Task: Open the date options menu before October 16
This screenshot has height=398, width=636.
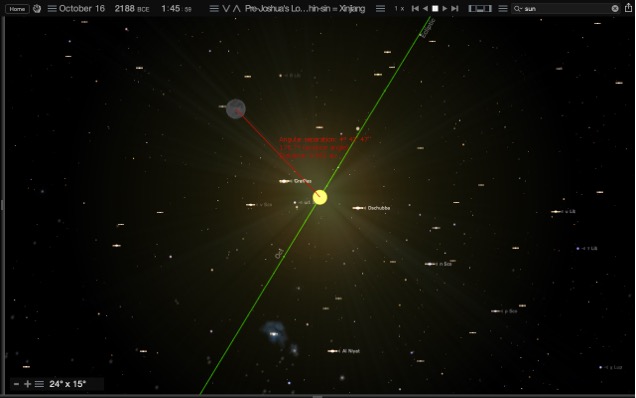Action: 52,9
